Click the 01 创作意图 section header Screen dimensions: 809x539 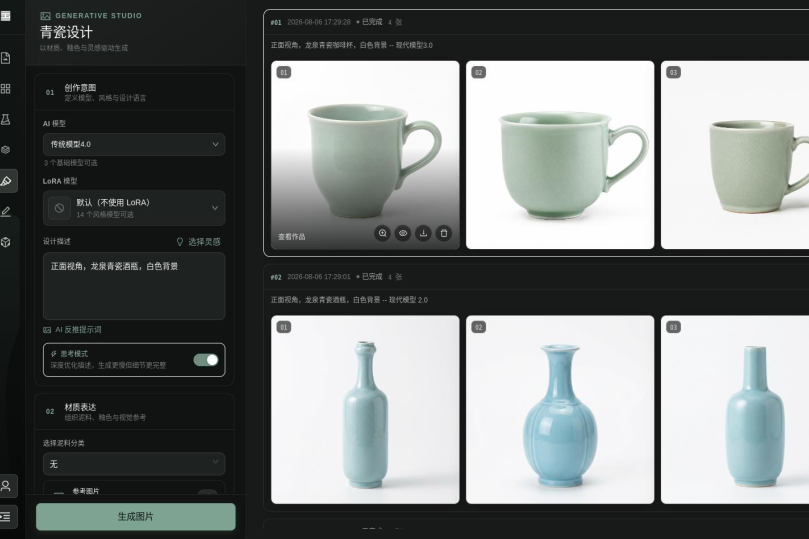[x=134, y=92]
